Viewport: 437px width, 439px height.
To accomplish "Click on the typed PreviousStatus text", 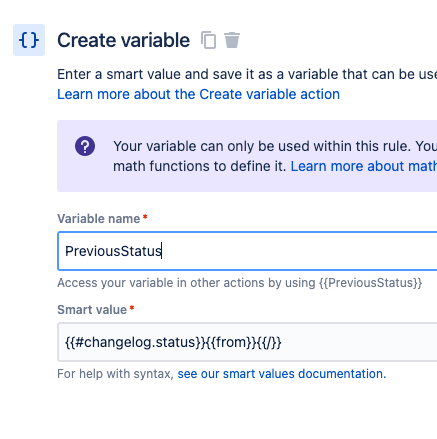I will coord(113,251).
